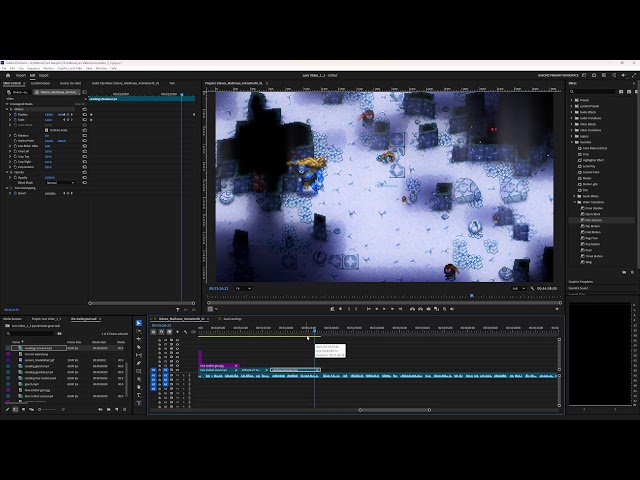
Task: Click the Play button in Program Monitor
Action: click(x=384, y=309)
